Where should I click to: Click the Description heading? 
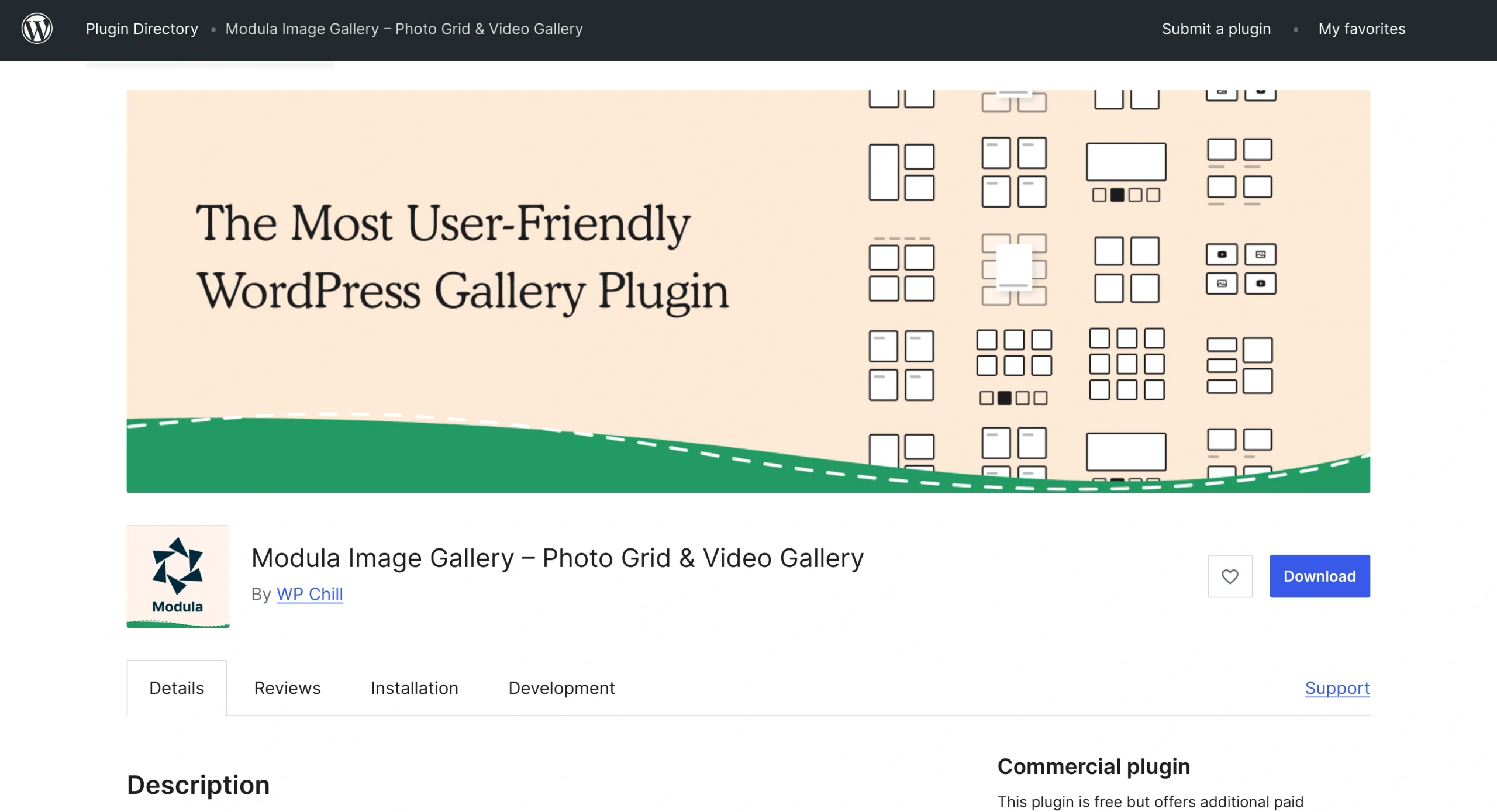(198, 785)
